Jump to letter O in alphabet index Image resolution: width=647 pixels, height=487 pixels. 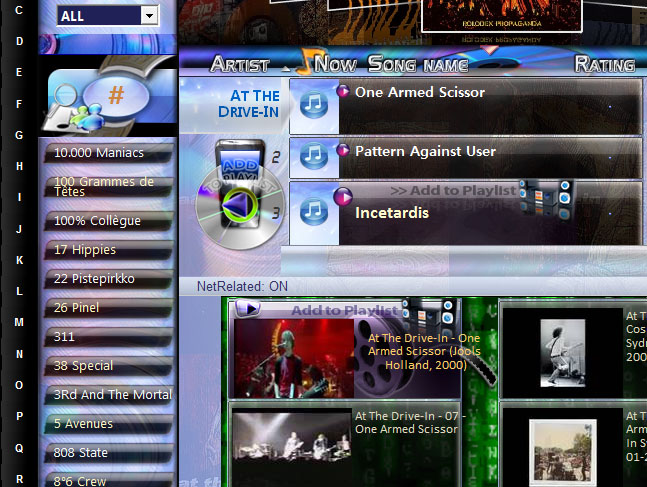click(x=19, y=385)
